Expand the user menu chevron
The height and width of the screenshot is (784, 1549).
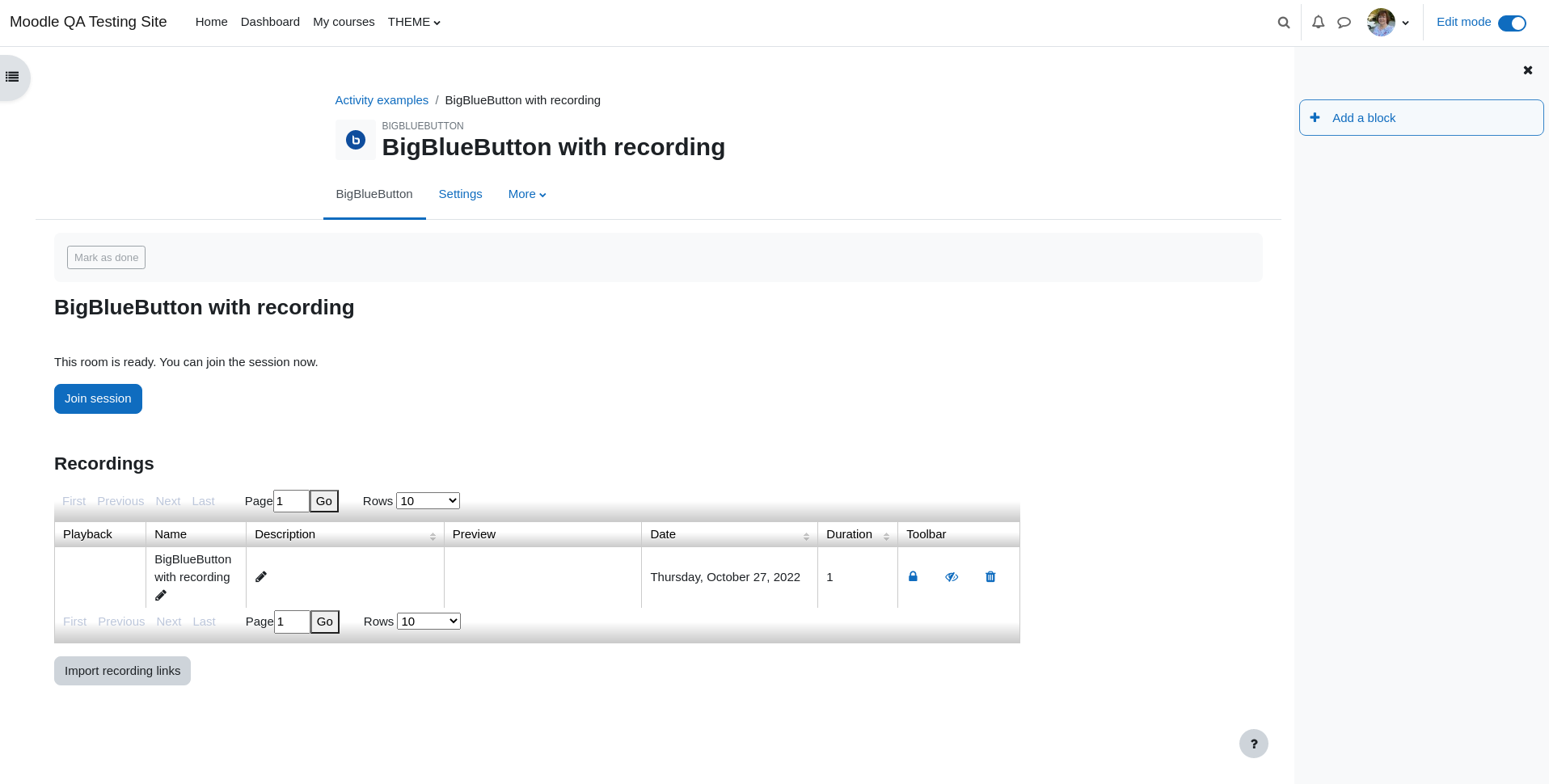click(1406, 23)
